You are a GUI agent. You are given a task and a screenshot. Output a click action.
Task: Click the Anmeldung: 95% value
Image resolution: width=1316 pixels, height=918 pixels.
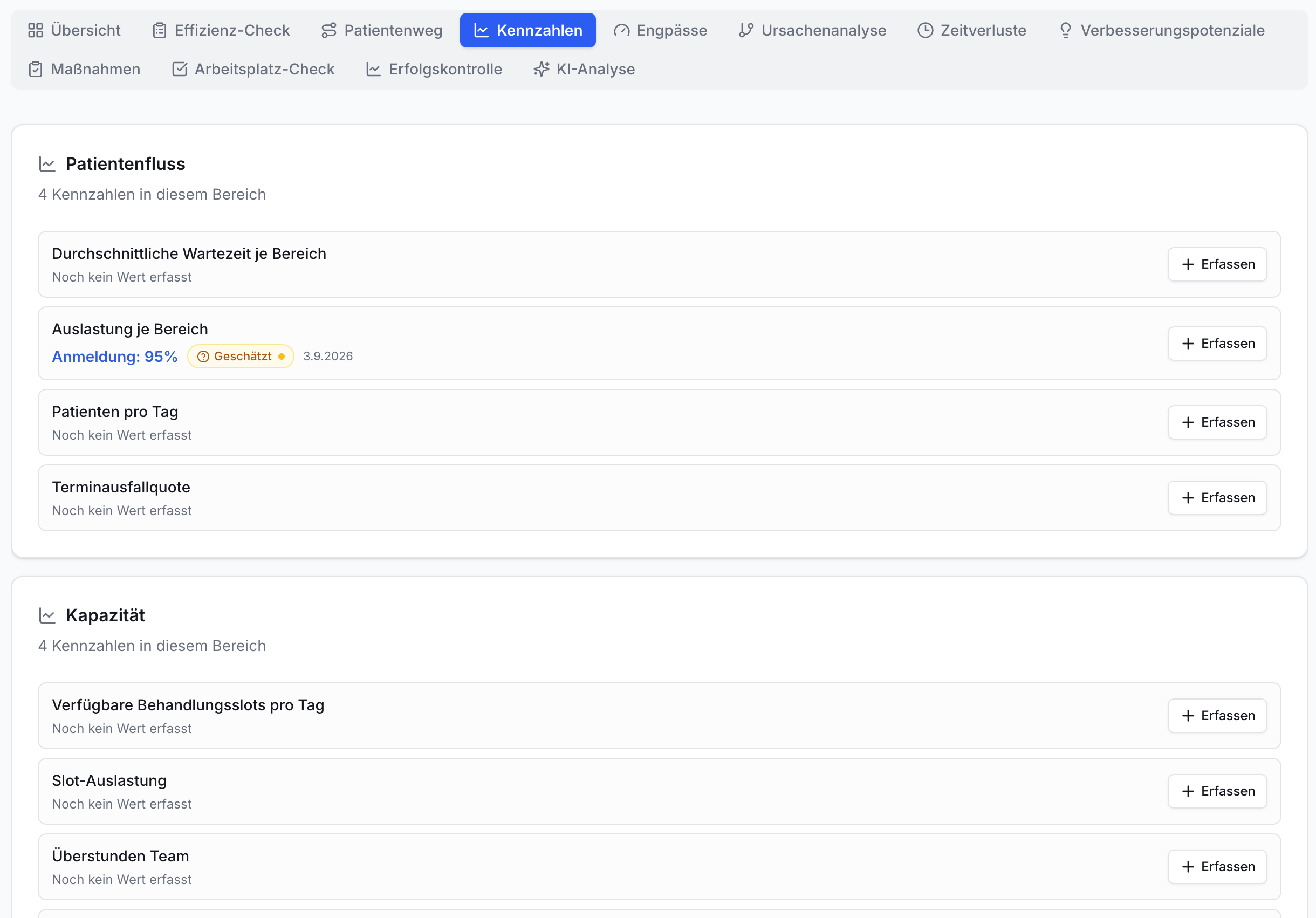[x=115, y=357]
